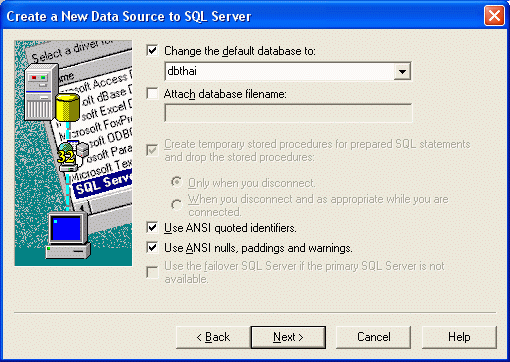Select When you disconnect and as appropriate option
510x362 pixels.
[176, 205]
